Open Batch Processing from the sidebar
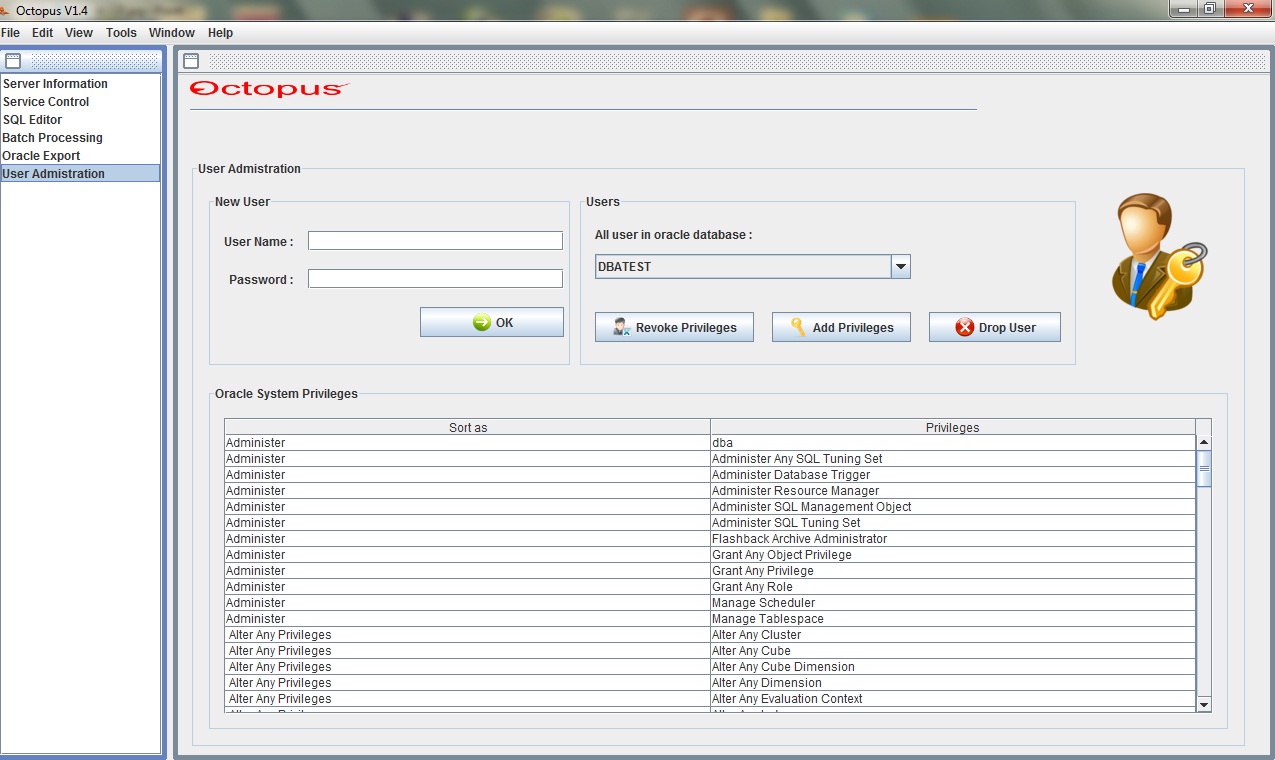Viewport: 1275px width, 760px height. click(80, 138)
